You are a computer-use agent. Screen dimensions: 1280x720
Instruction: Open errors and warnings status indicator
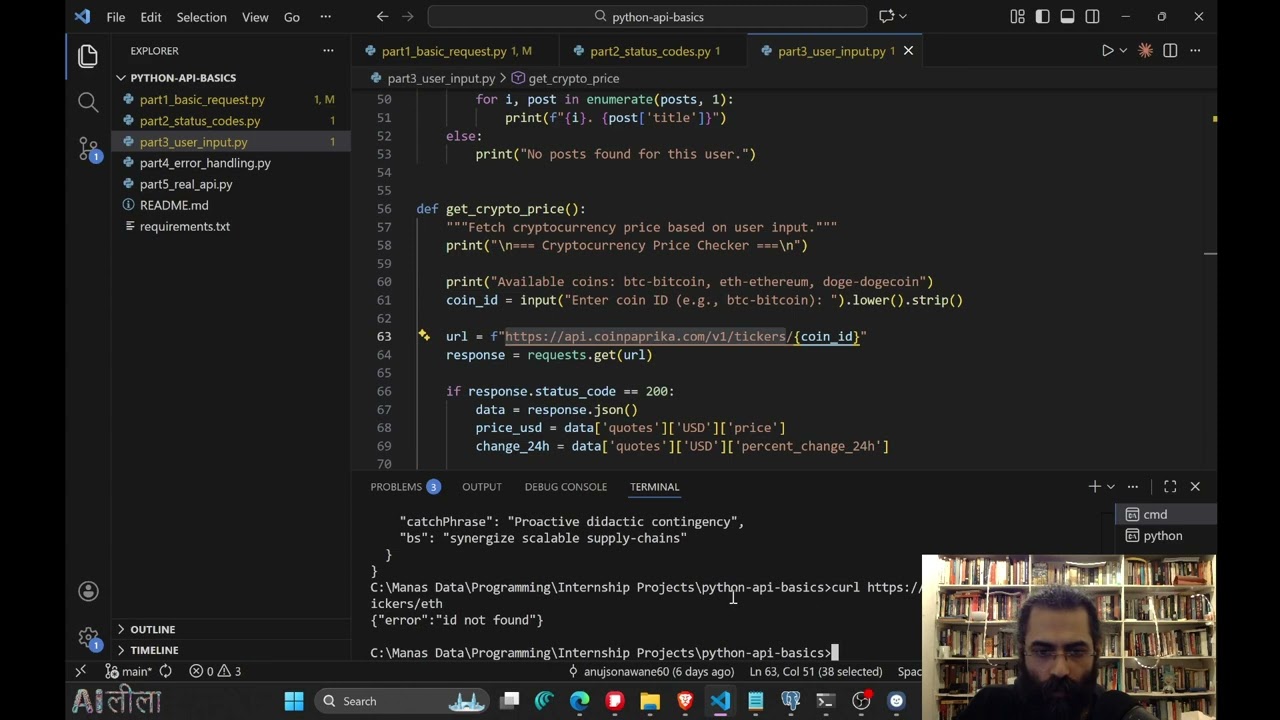point(215,671)
